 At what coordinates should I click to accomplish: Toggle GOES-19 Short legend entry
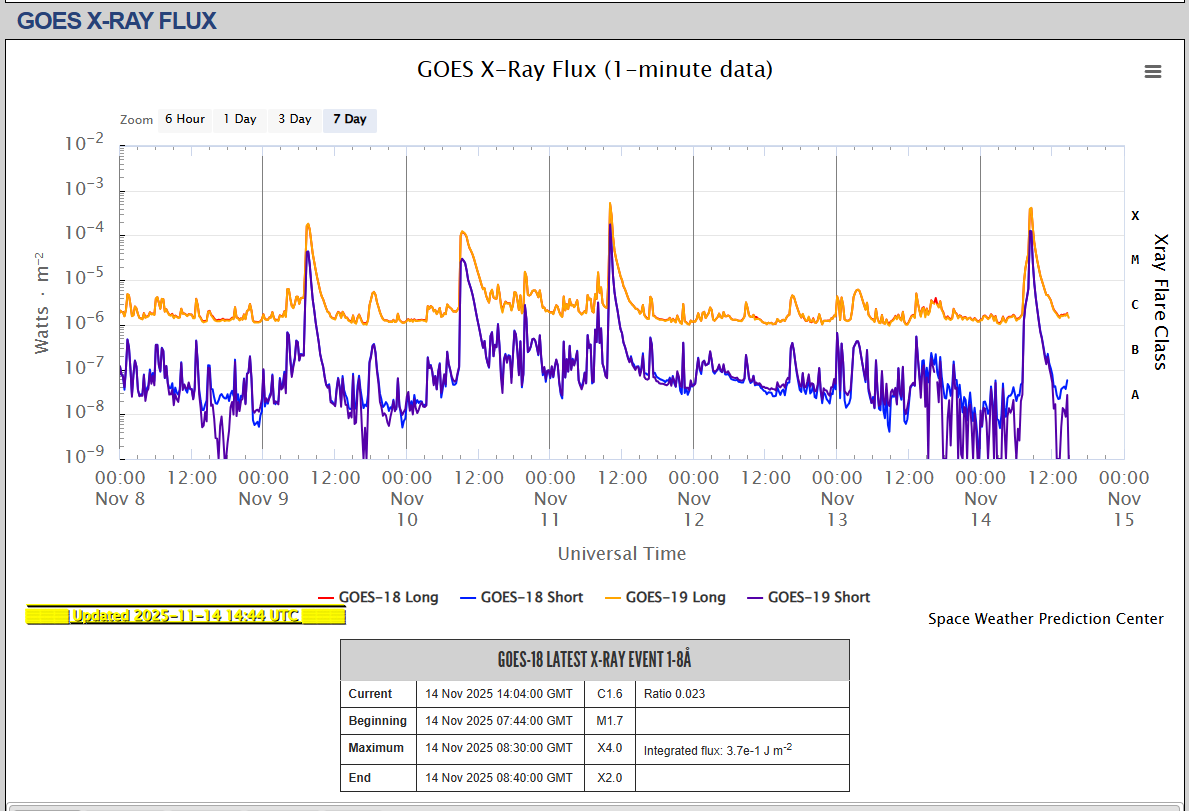tap(808, 597)
